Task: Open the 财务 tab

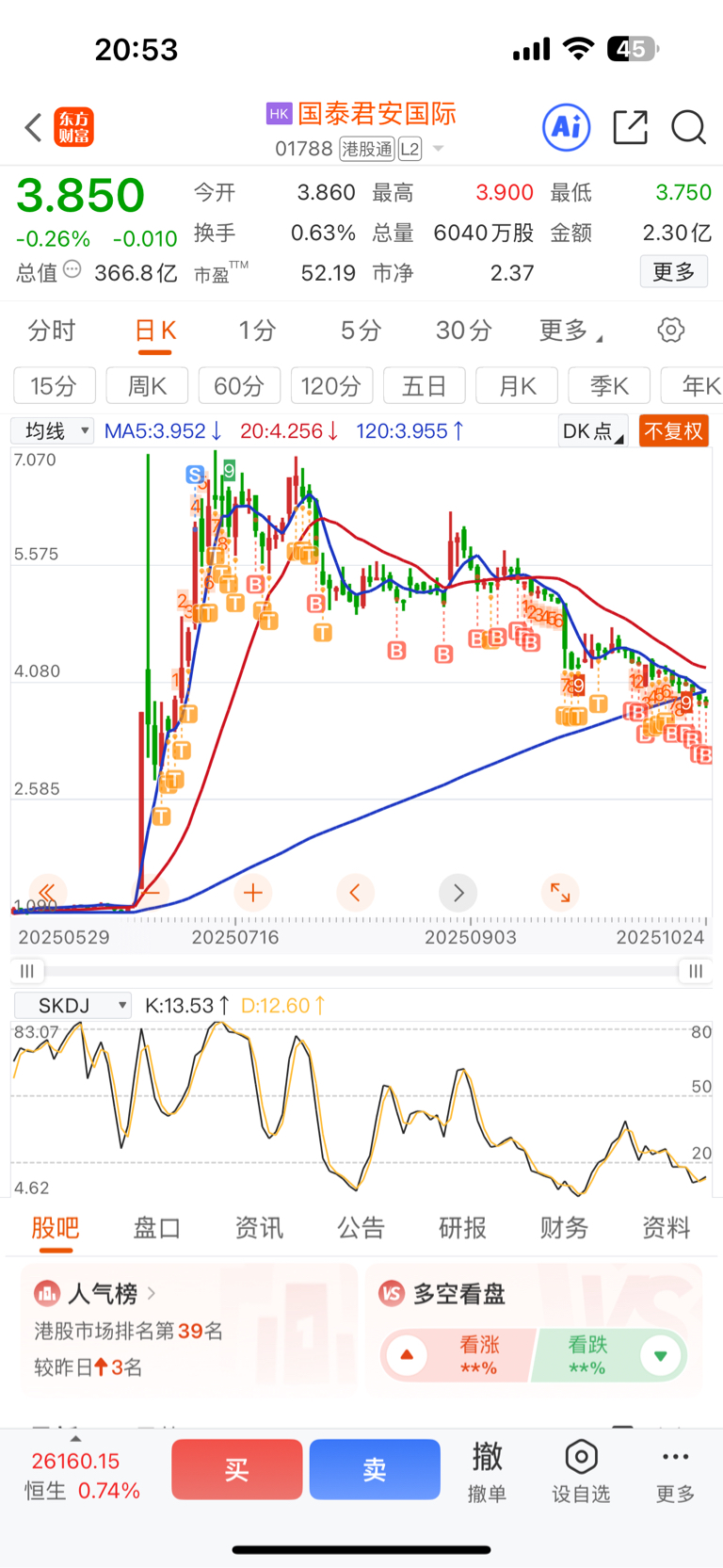Action: point(564,1228)
